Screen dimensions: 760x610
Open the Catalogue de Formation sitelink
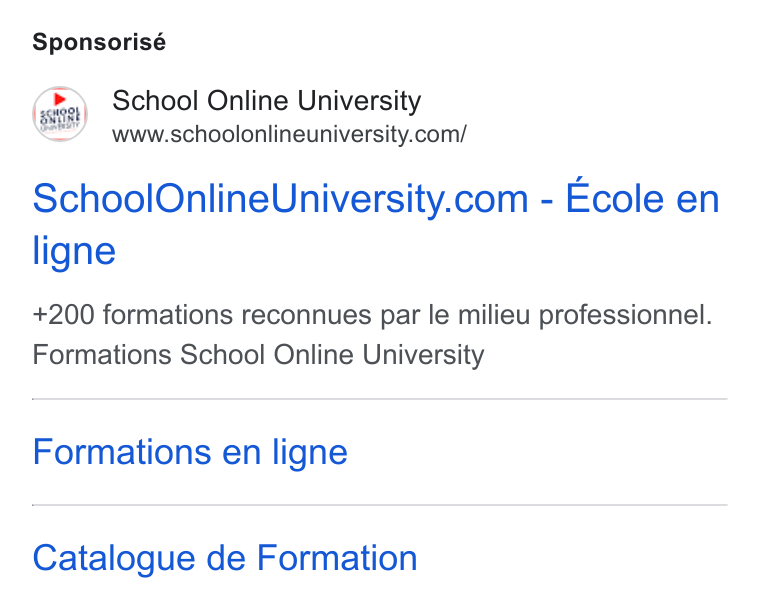[225, 559]
